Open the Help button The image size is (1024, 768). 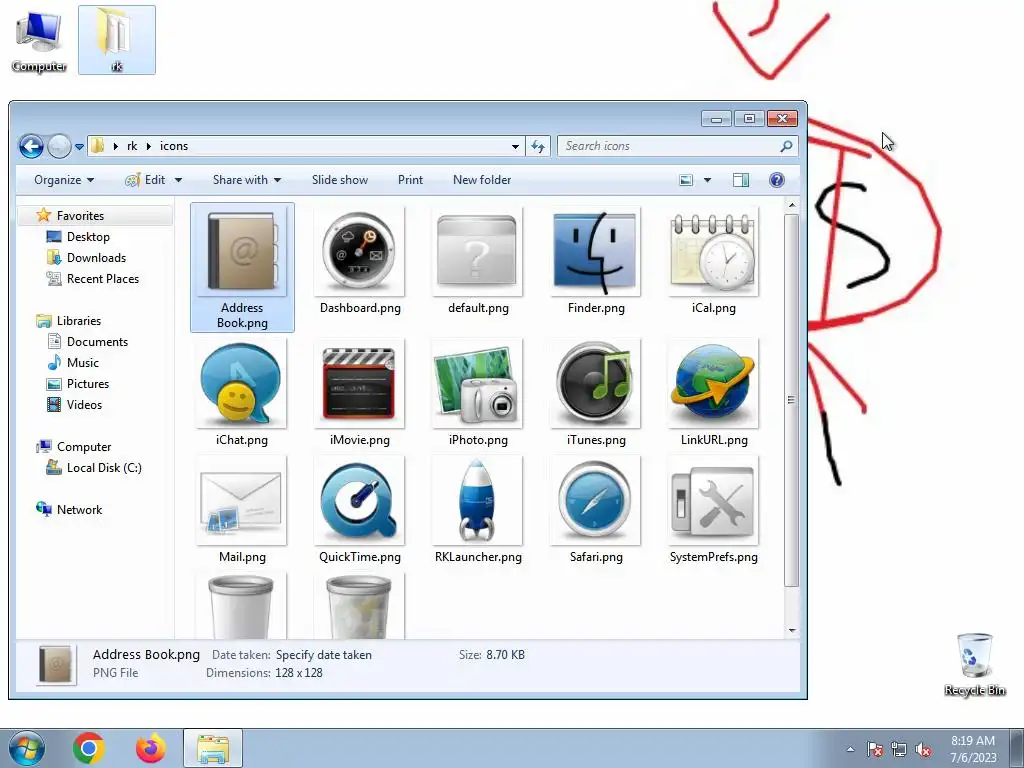point(776,180)
